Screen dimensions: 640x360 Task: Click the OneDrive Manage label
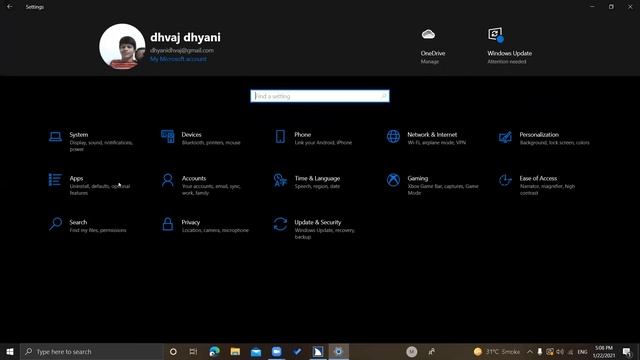[430, 62]
